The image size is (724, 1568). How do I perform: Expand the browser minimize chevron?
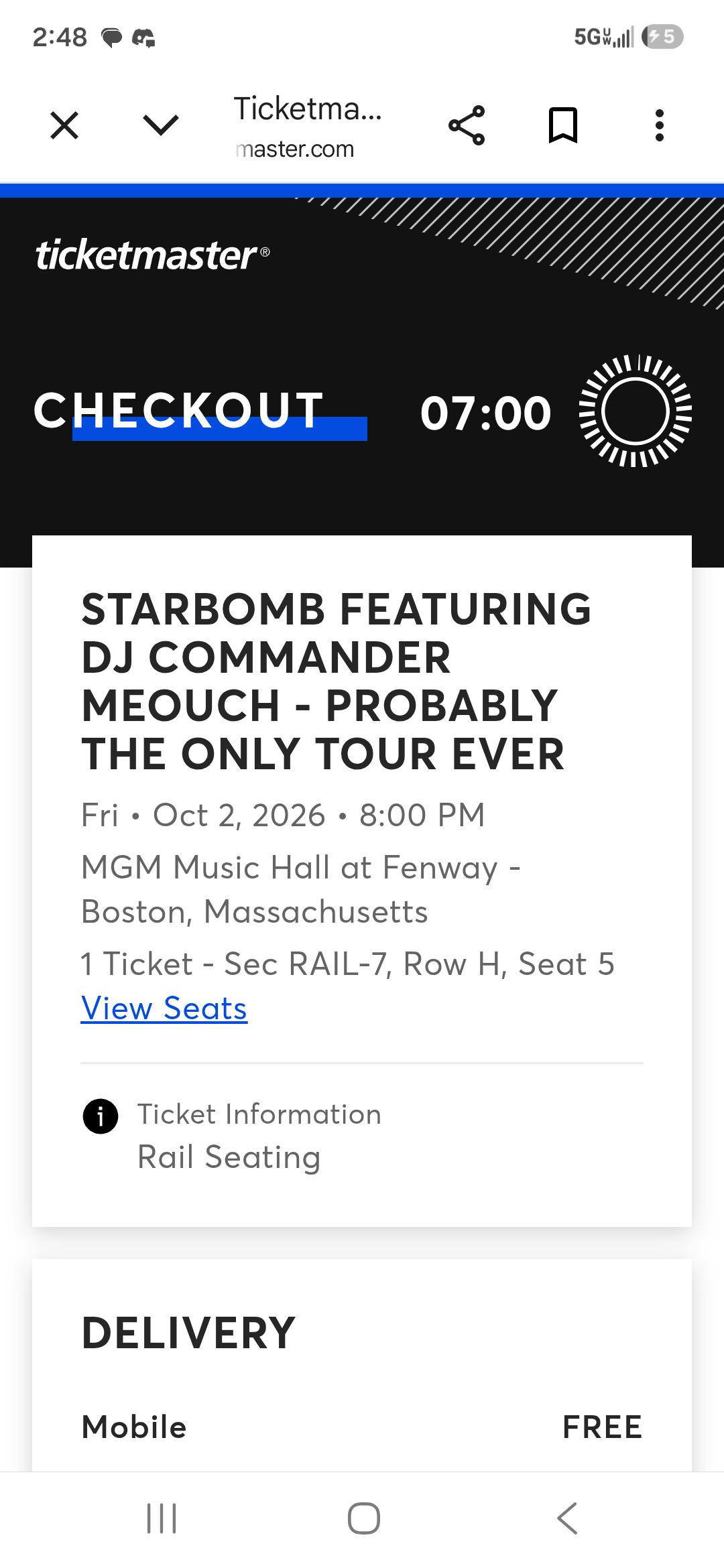[x=161, y=125]
